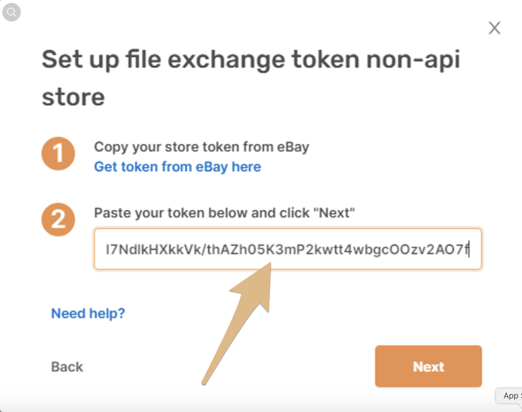
Task: Place cursor at end of token text
Action: 469,249
